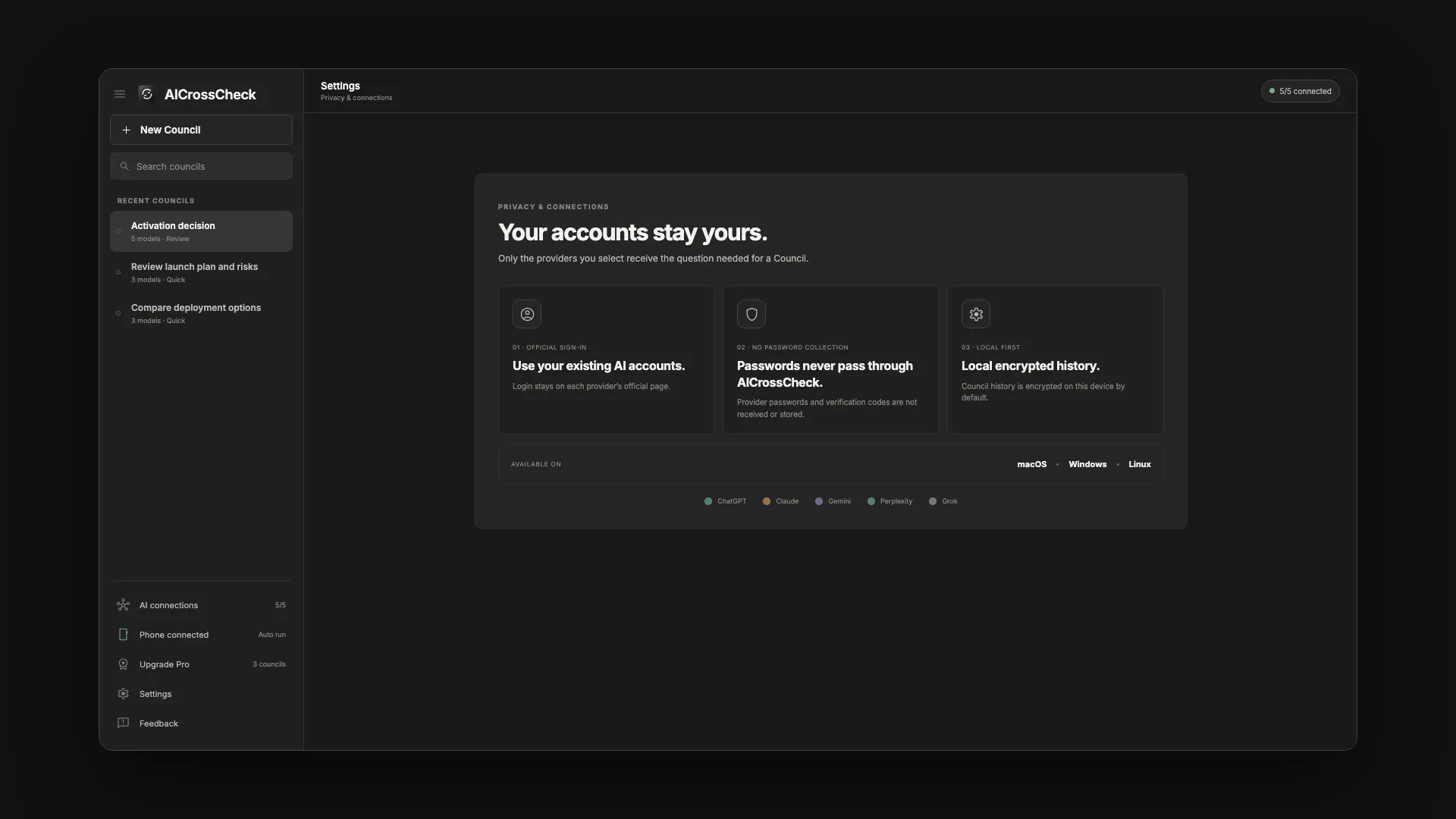Click the gray Grok provider dot
Screen dimensions: 1456x819
tap(933, 501)
